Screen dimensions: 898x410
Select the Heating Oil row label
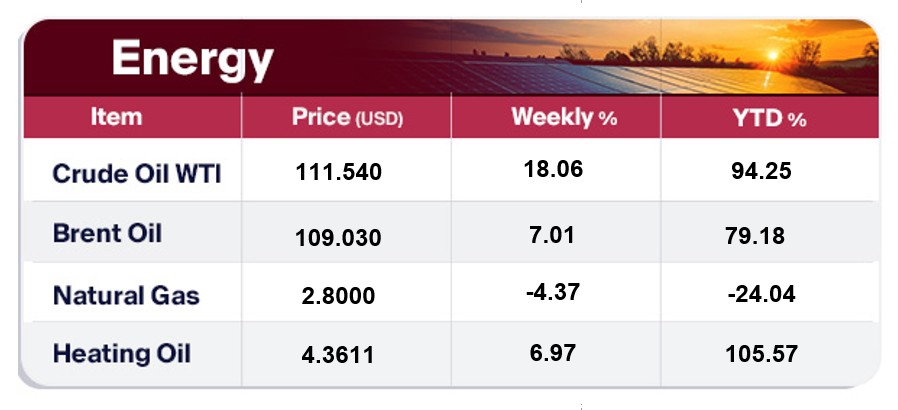coord(121,353)
